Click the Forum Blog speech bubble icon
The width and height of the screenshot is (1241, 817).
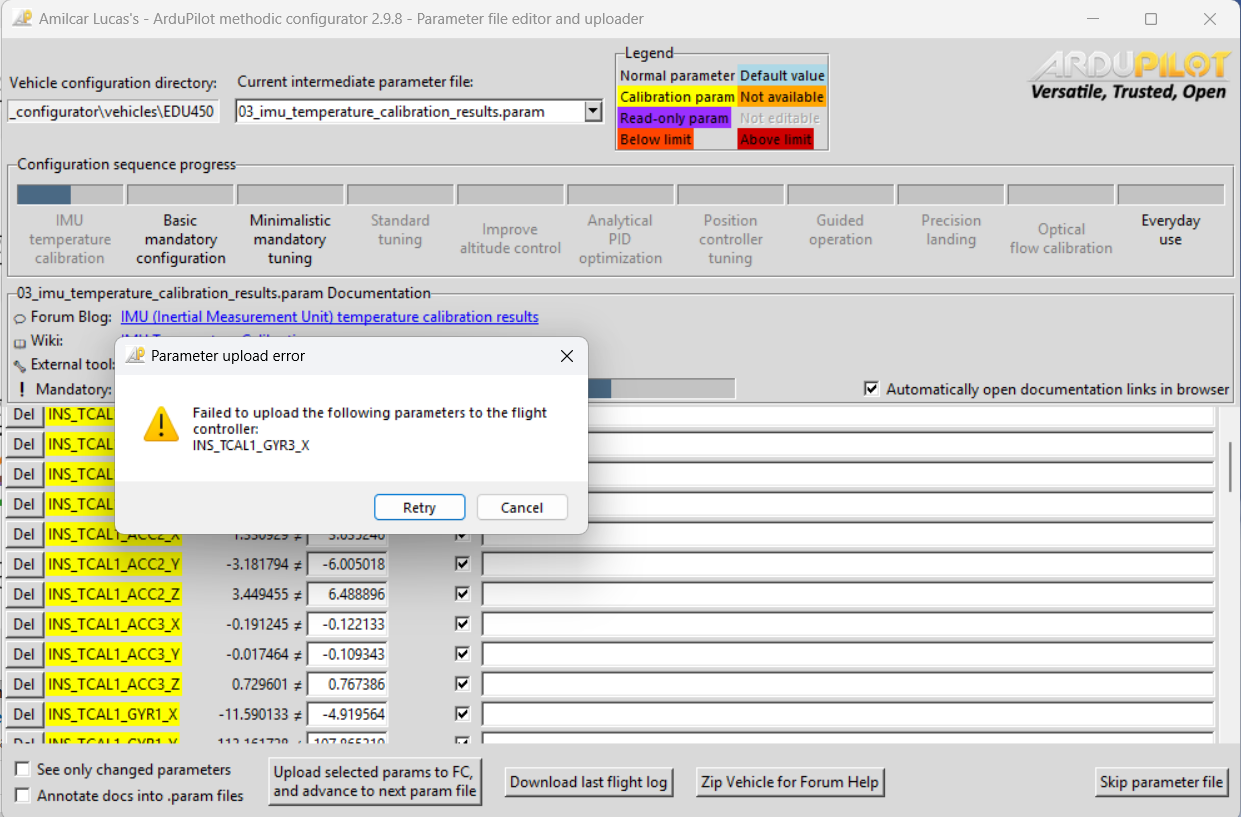coord(20,318)
